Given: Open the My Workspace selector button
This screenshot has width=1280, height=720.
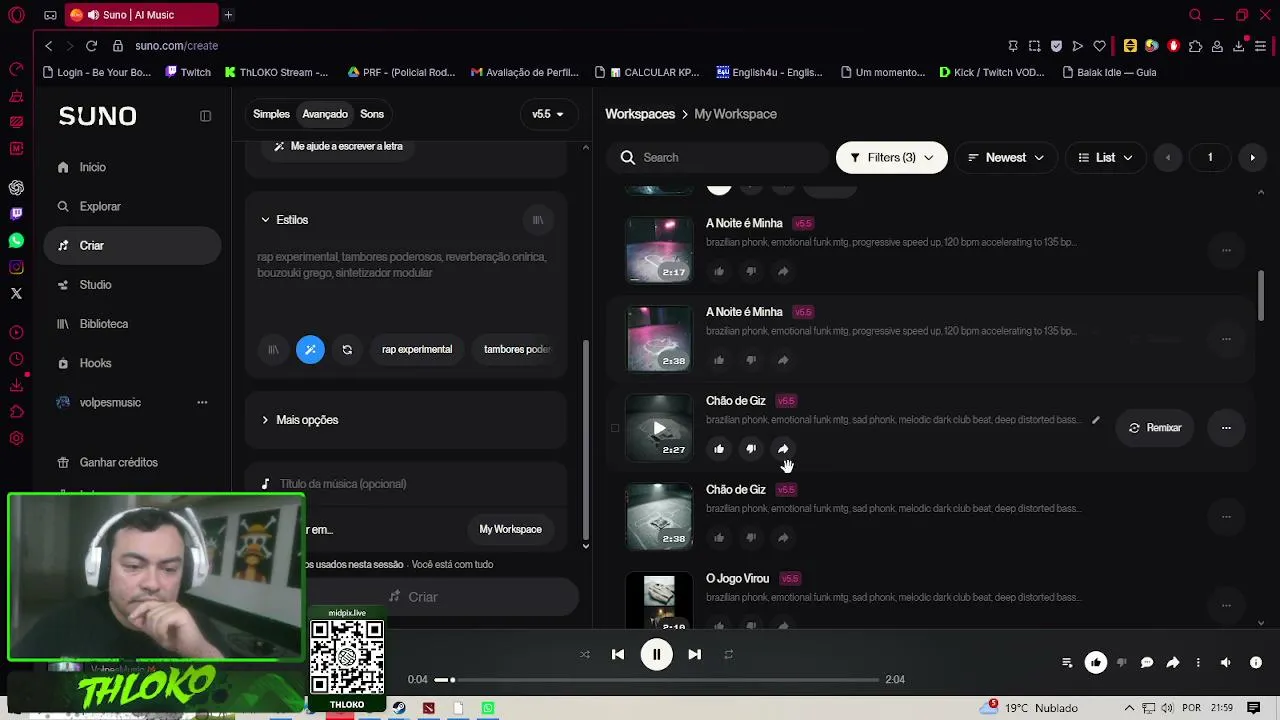Looking at the screenshot, I should tap(510, 530).
